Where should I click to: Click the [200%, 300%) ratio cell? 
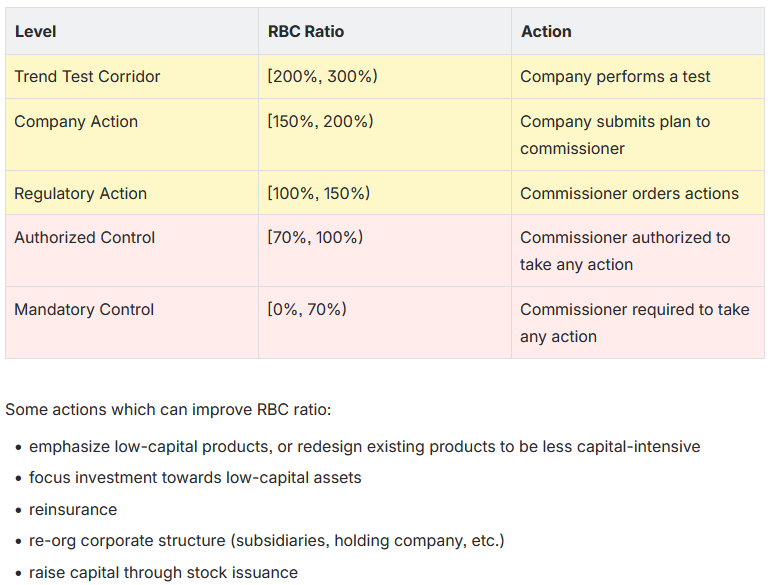click(x=322, y=76)
